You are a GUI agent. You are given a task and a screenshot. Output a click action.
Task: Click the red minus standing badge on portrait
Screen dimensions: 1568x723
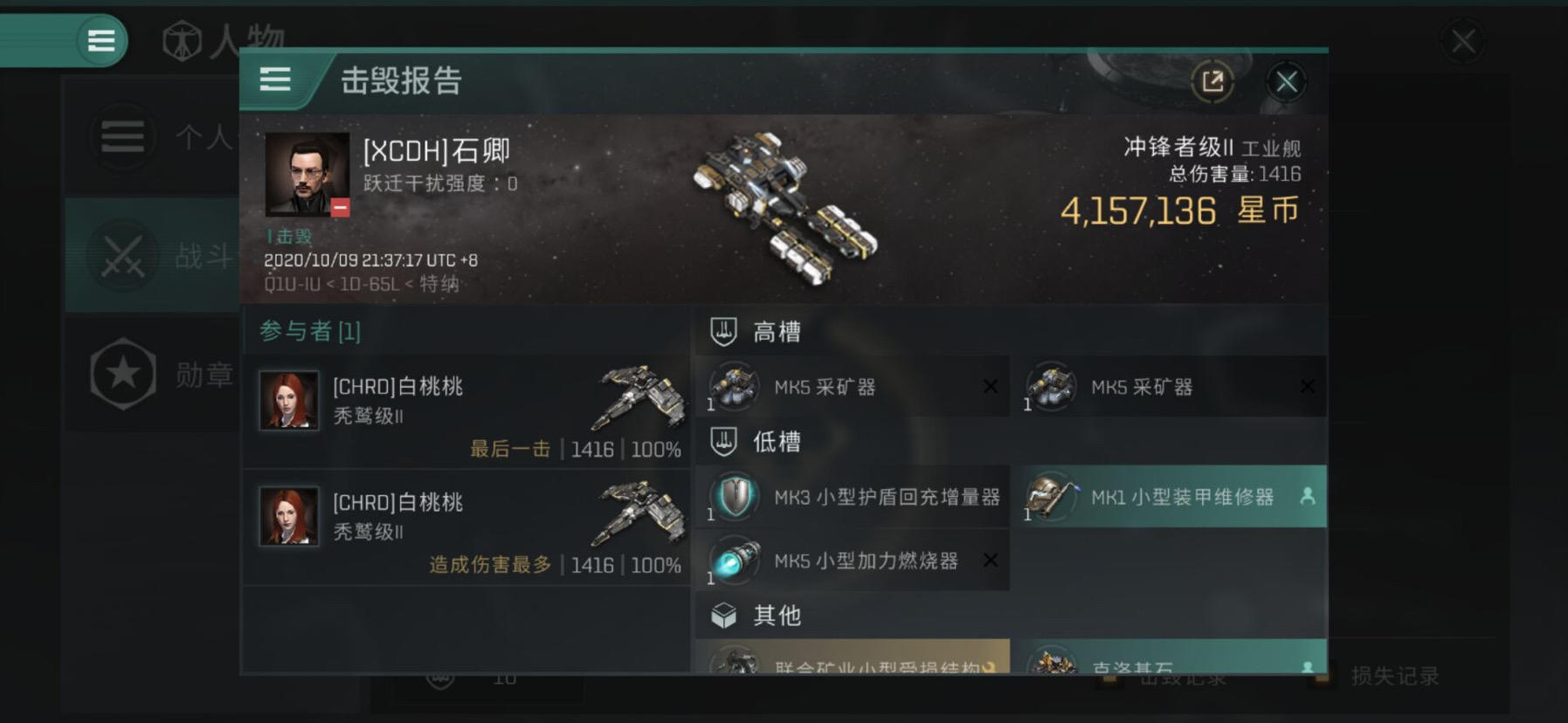(x=341, y=208)
